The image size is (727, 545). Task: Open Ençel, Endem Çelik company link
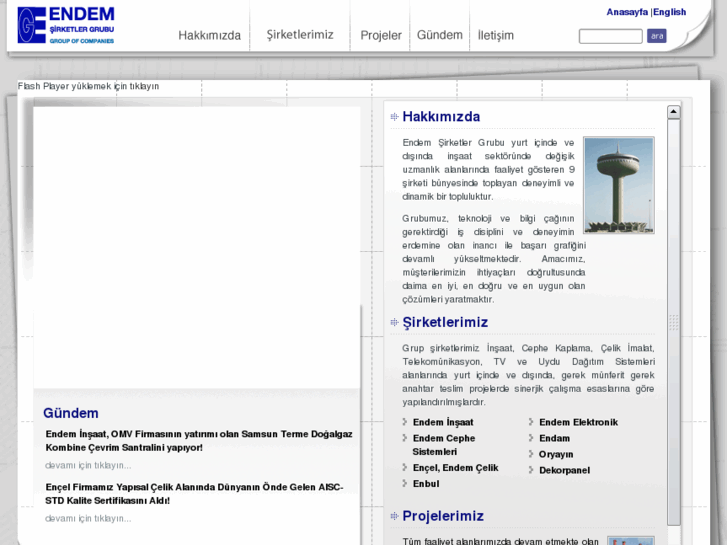tap(455, 468)
